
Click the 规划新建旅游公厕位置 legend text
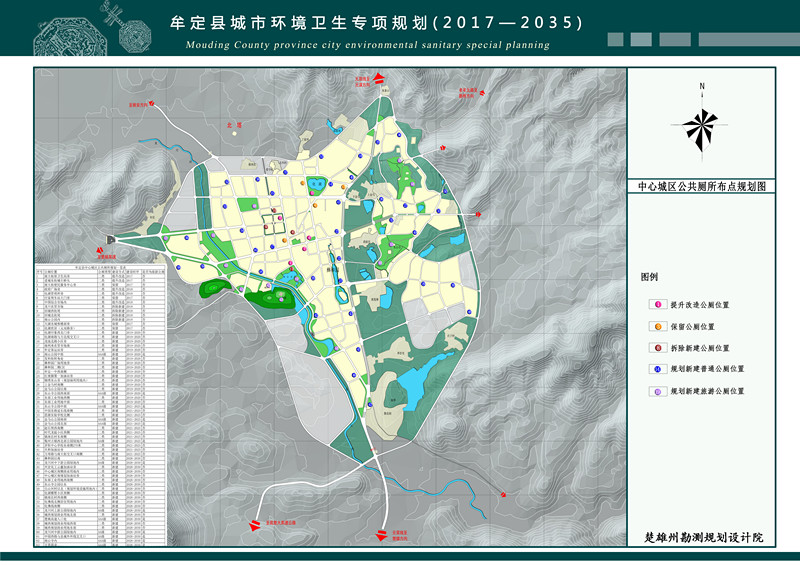[707, 391]
